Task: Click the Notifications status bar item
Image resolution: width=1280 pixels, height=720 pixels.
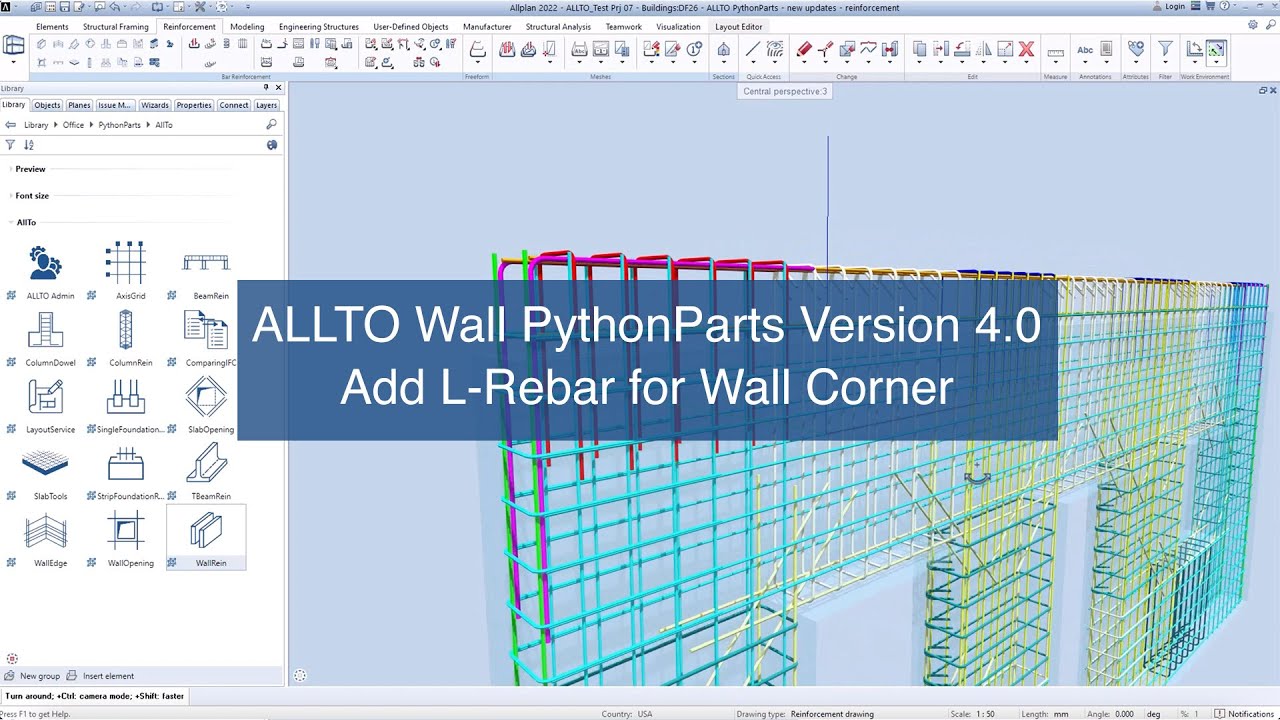Action: (x=1245, y=714)
